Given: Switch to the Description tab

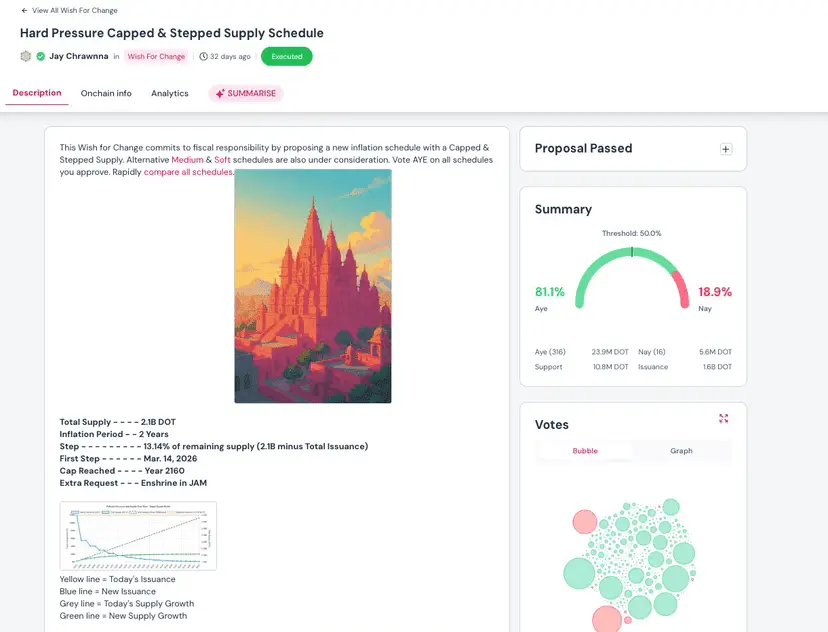Looking at the screenshot, I should point(37,93).
